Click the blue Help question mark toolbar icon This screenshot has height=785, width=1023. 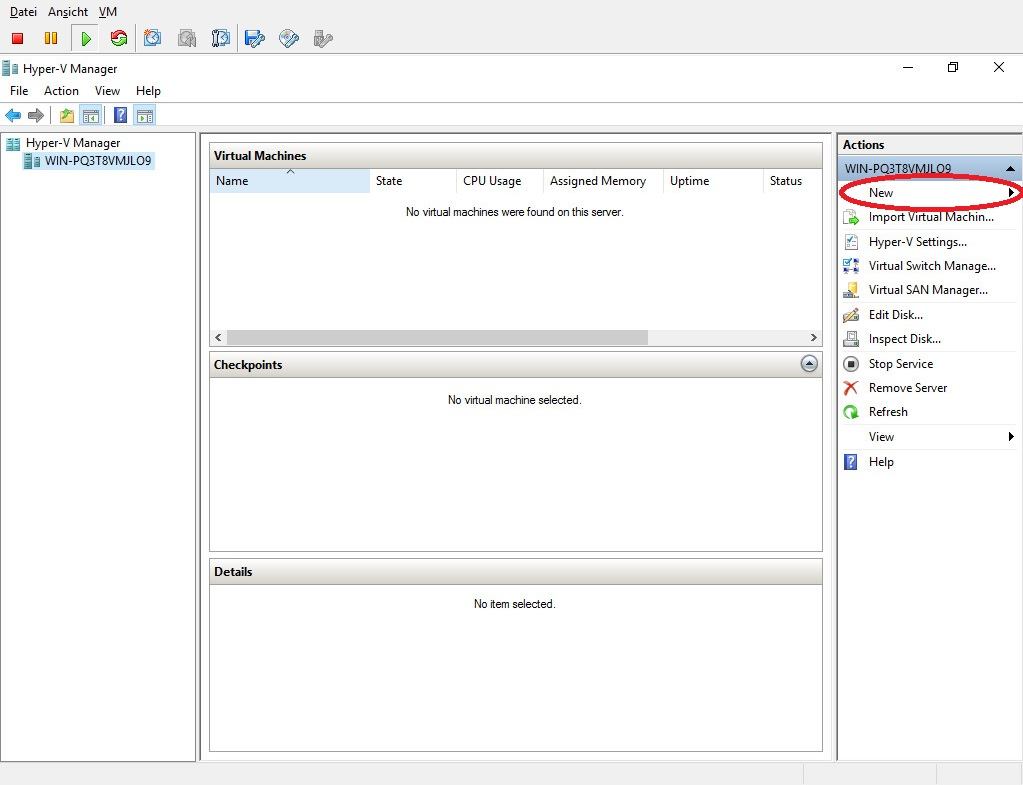point(121,115)
